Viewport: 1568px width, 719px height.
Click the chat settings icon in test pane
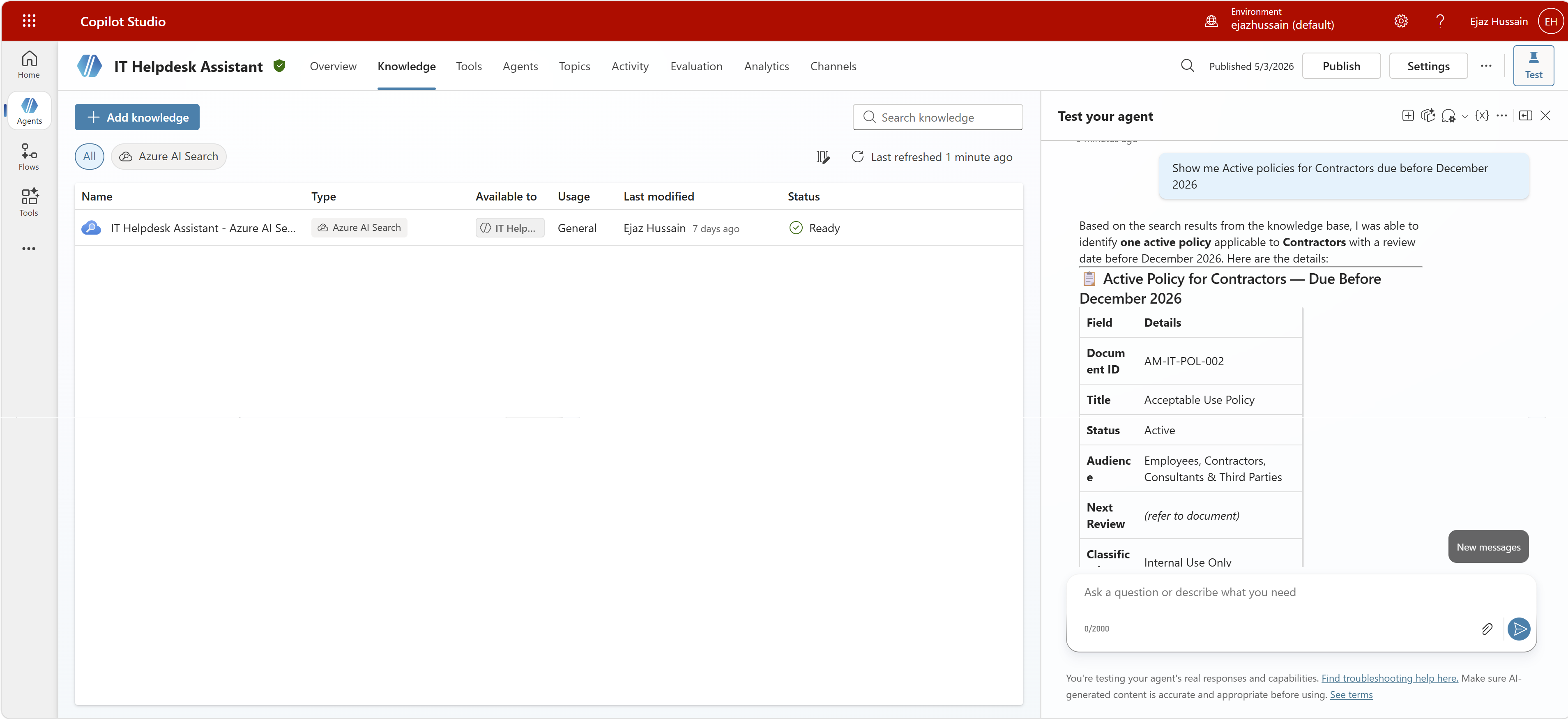pos(1449,116)
